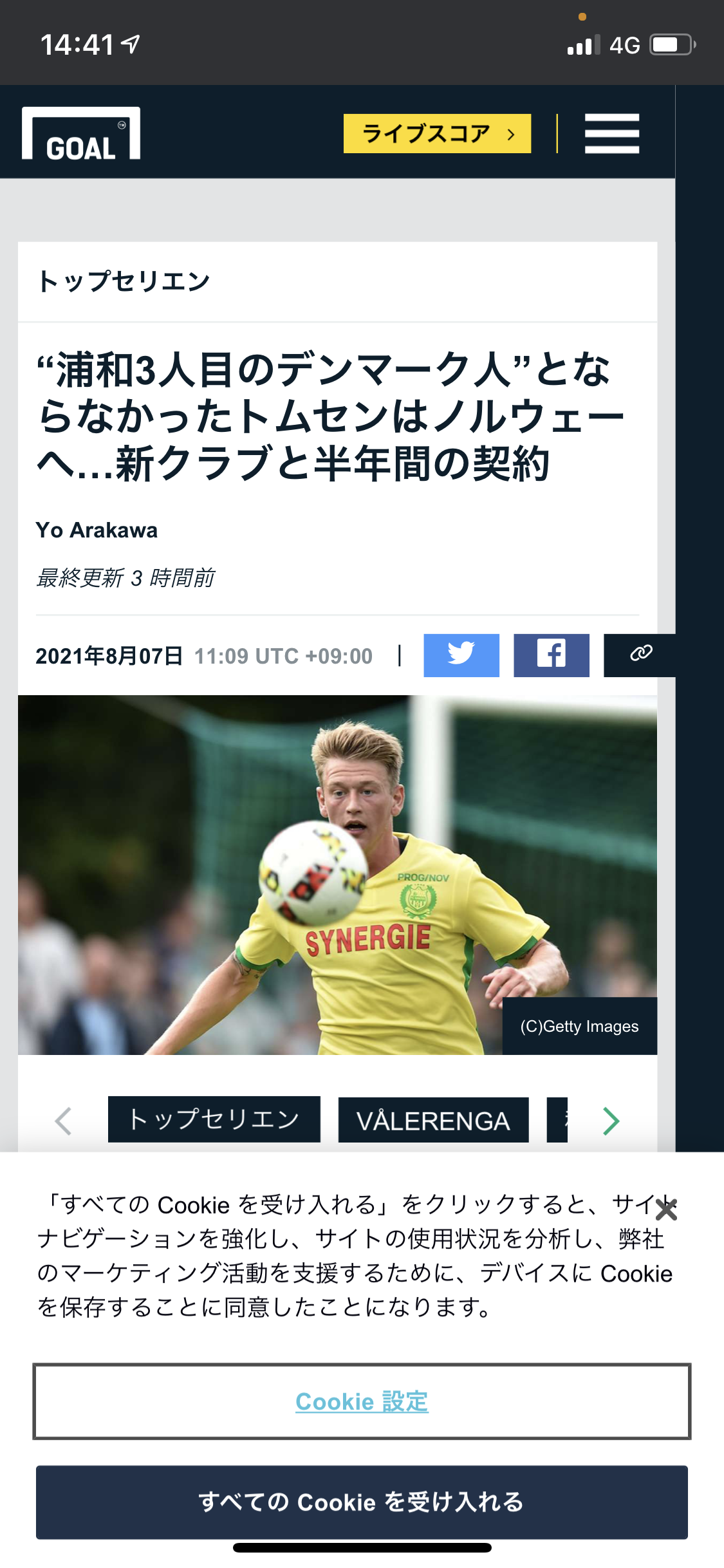Tap the GOAL logo
The height and width of the screenshot is (1568, 724).
tap(81, 133)
